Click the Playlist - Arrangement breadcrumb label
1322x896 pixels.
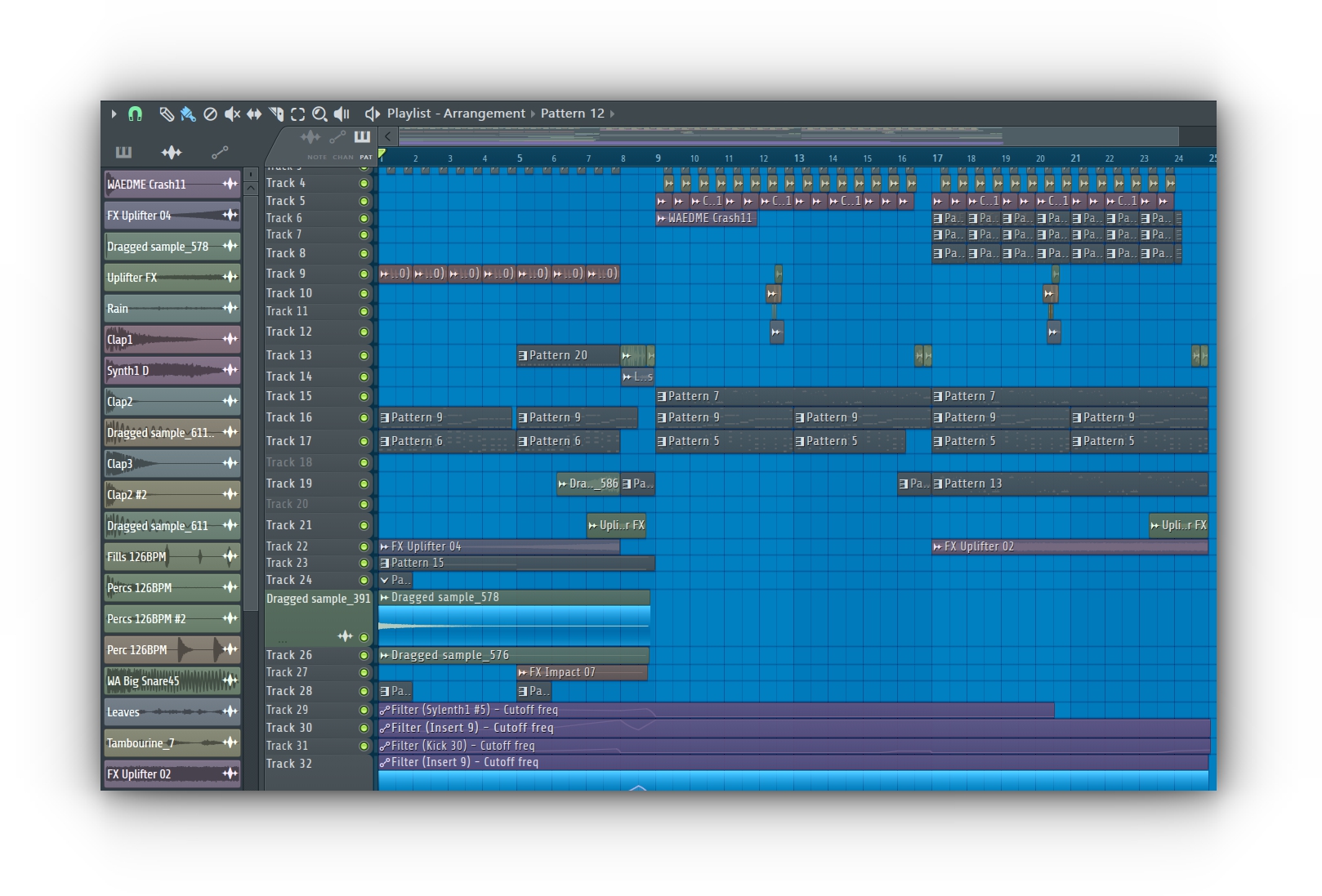point(455,114)
